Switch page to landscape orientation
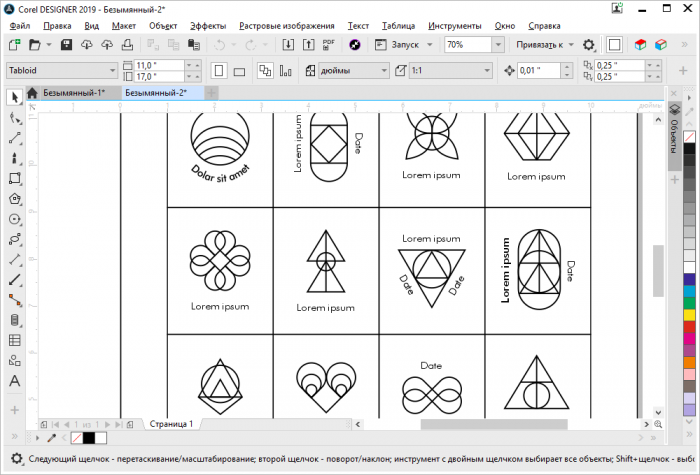The image size is (700, 475). coord(241,70)
